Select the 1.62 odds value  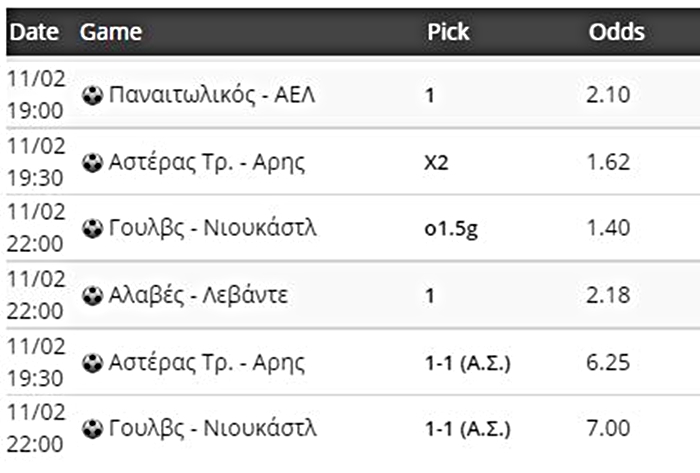[x=608, y=162]
